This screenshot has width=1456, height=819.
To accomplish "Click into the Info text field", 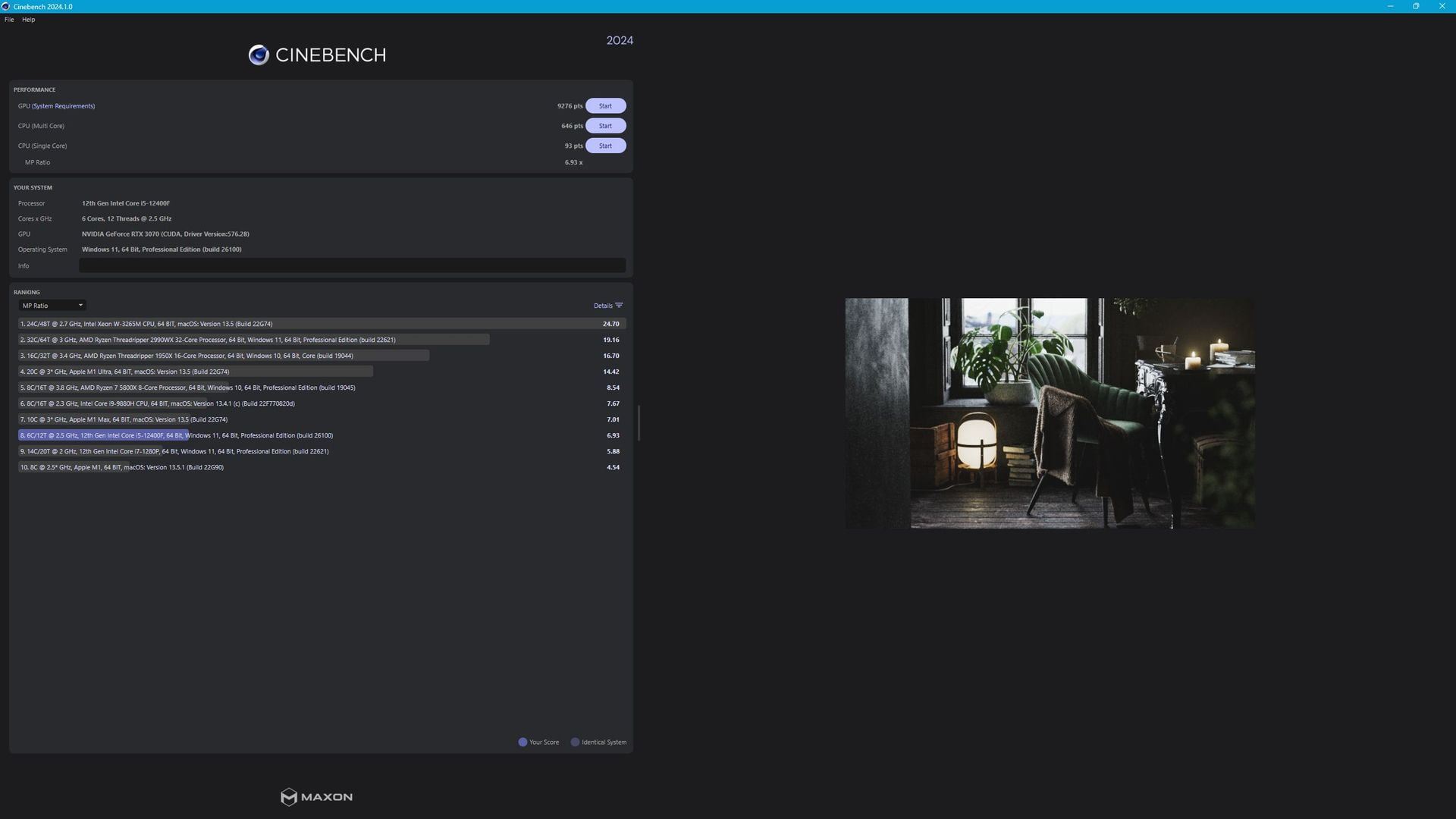I will [x=353, y=265].
